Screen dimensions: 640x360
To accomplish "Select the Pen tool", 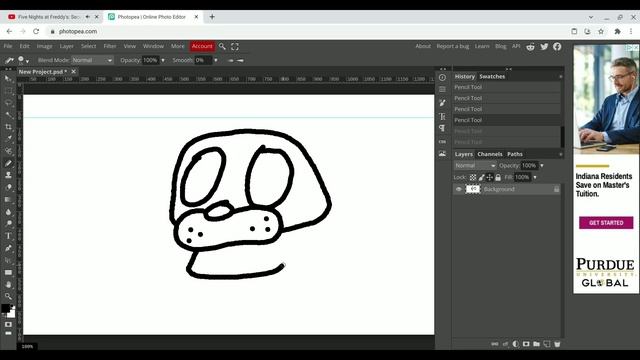I will click(8, 248).
